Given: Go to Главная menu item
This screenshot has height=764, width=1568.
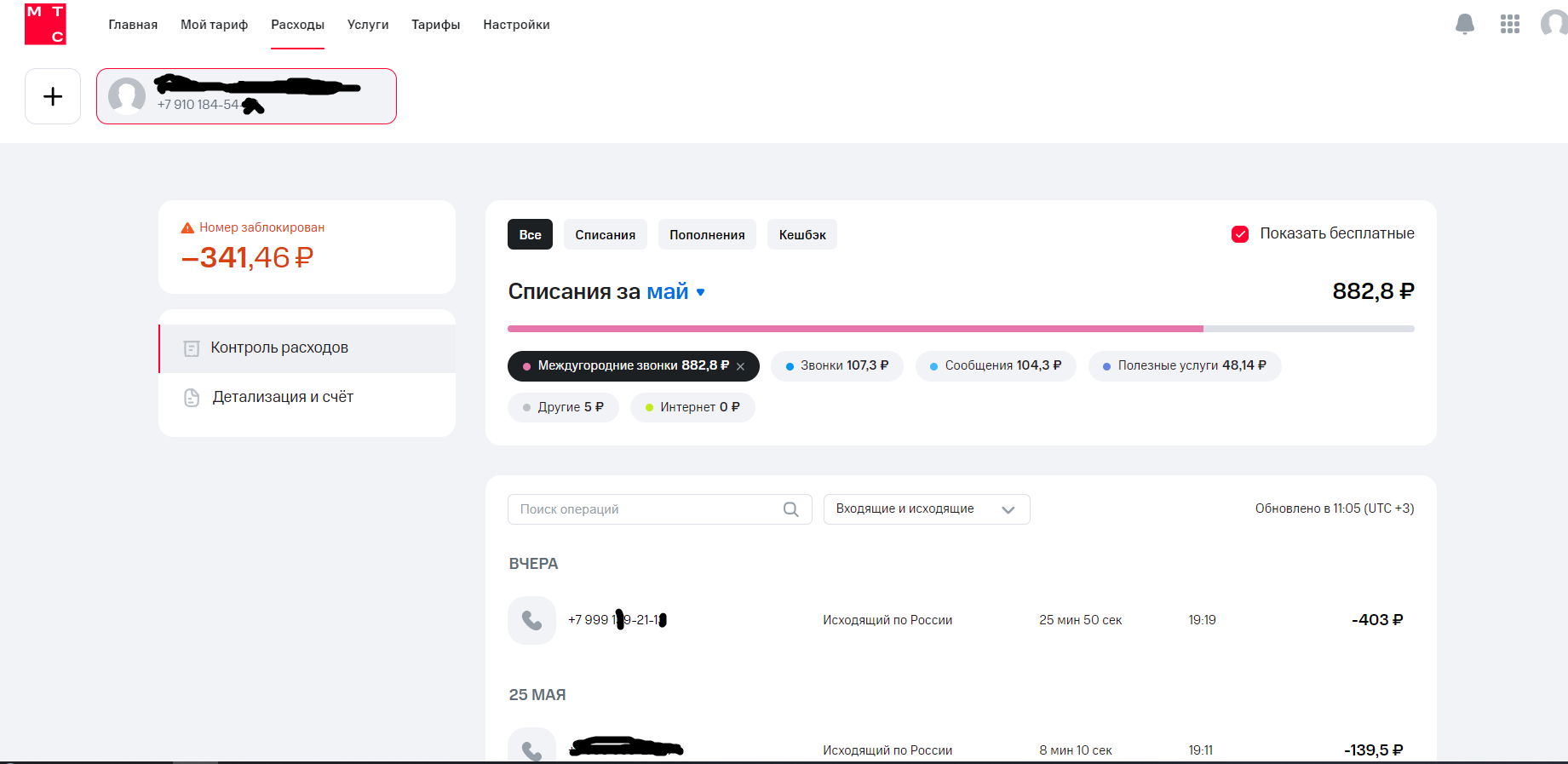Looking at the screenshot, I should click(133, 25).
